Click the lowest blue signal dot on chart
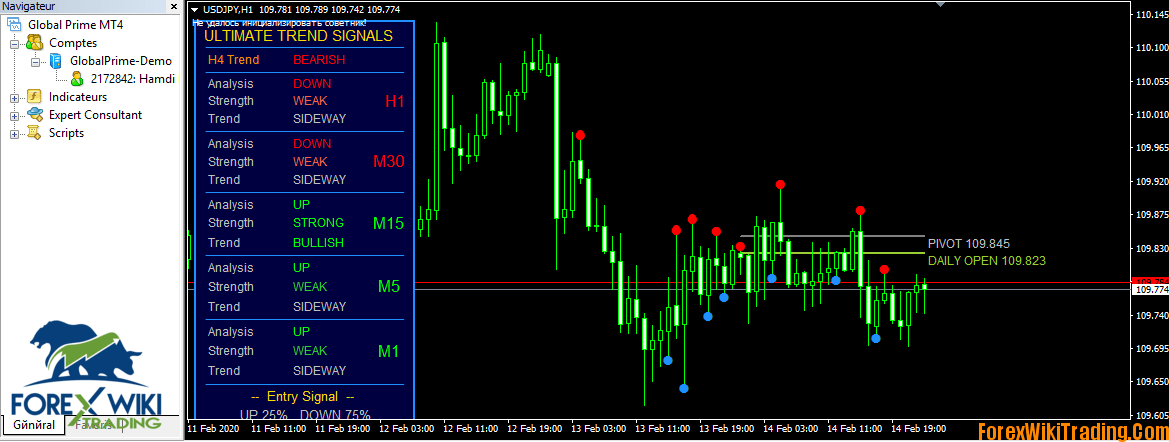Screen dimensions: 1169x442 [x=684, y=388]
